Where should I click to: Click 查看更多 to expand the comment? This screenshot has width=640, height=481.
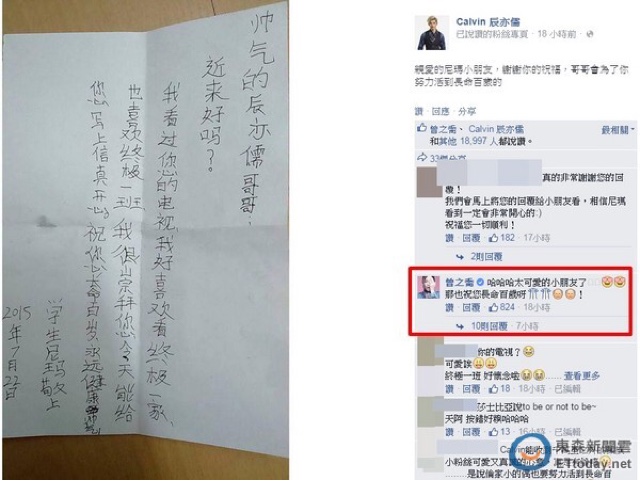point(582,376)
